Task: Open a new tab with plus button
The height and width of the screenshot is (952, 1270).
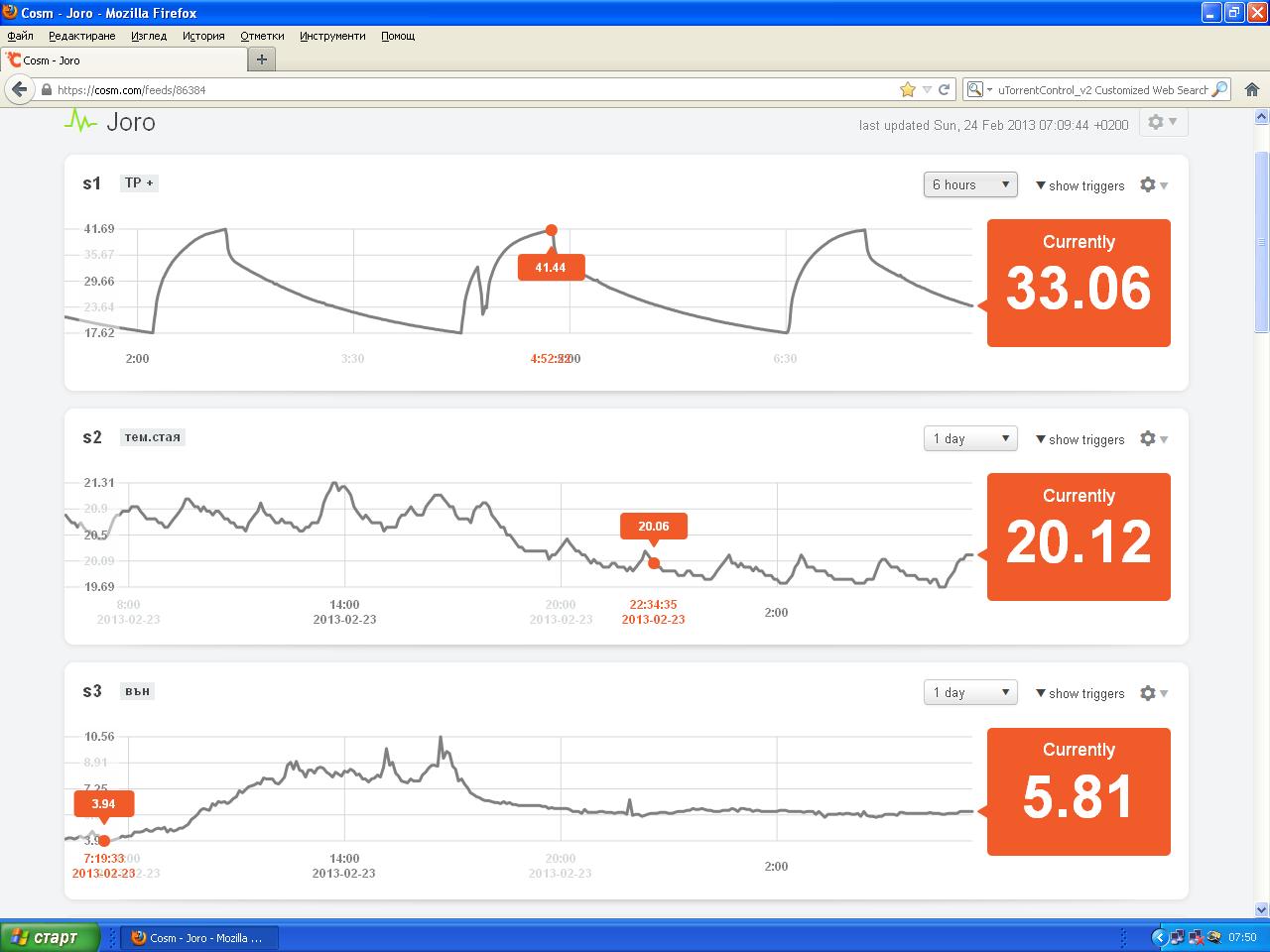Action: [x=262, y=59]
